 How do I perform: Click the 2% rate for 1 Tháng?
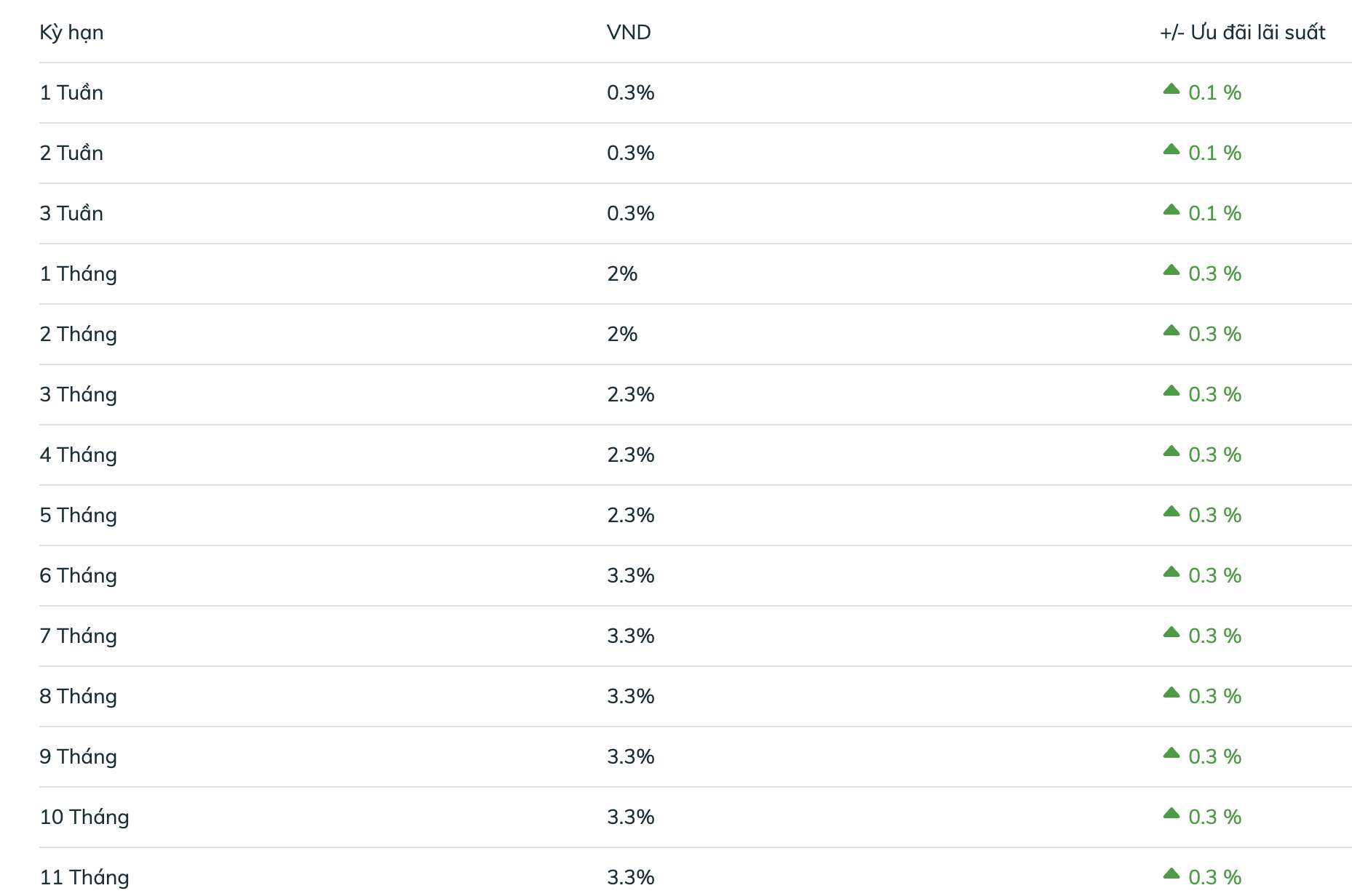pos(622,274)
